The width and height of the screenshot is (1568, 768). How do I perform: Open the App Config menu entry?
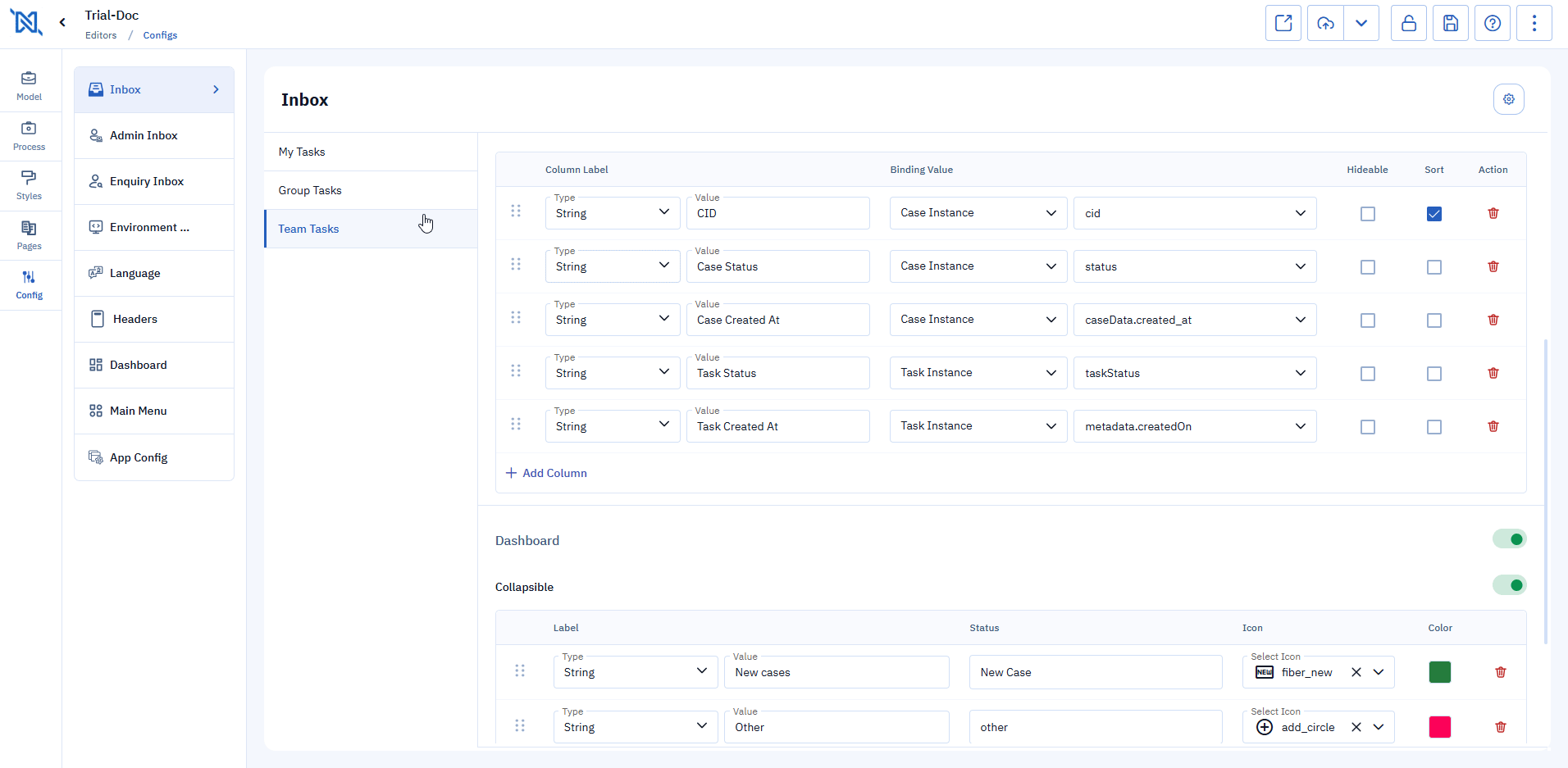point(154,457)
